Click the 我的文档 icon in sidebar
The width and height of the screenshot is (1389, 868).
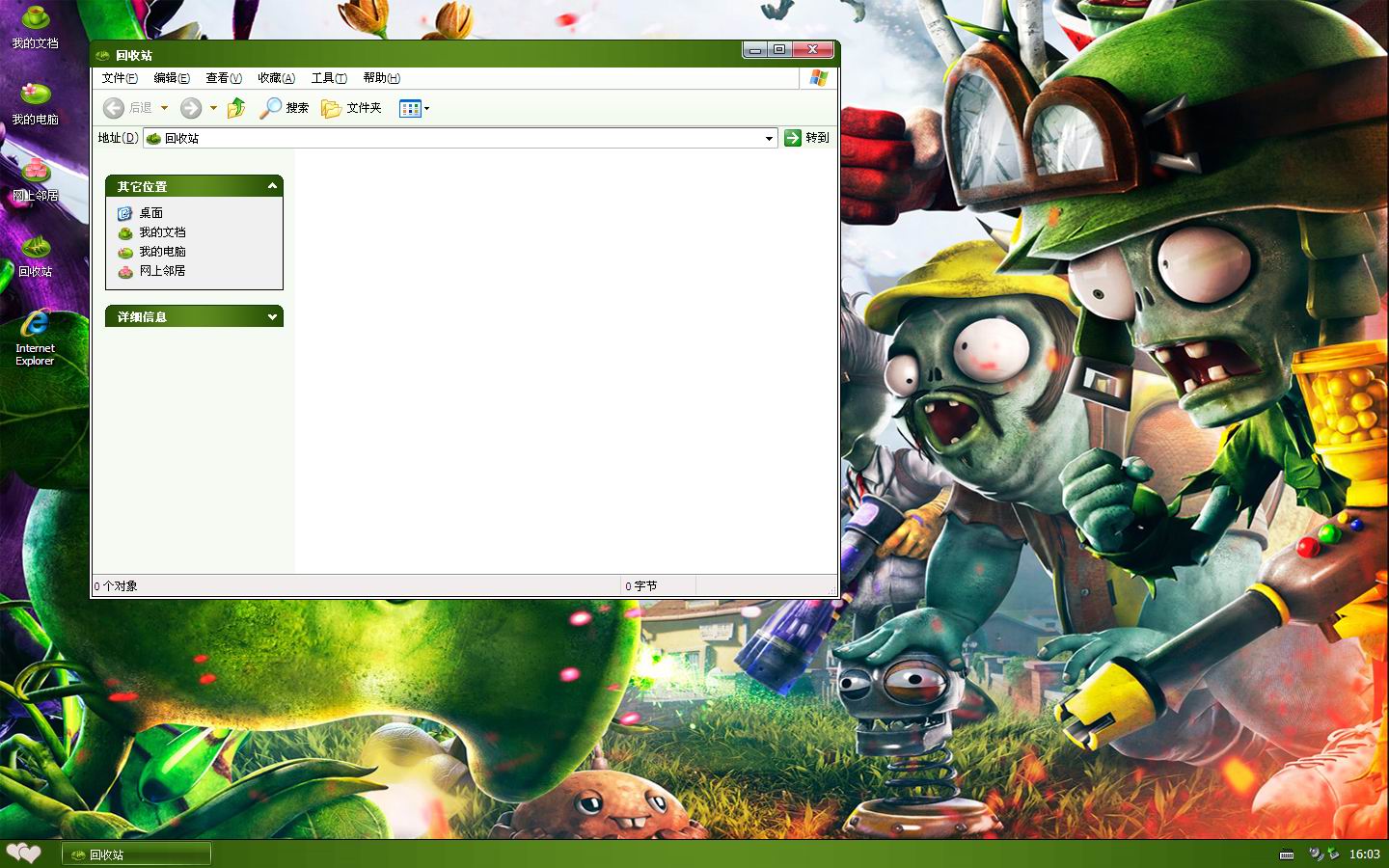124,232
